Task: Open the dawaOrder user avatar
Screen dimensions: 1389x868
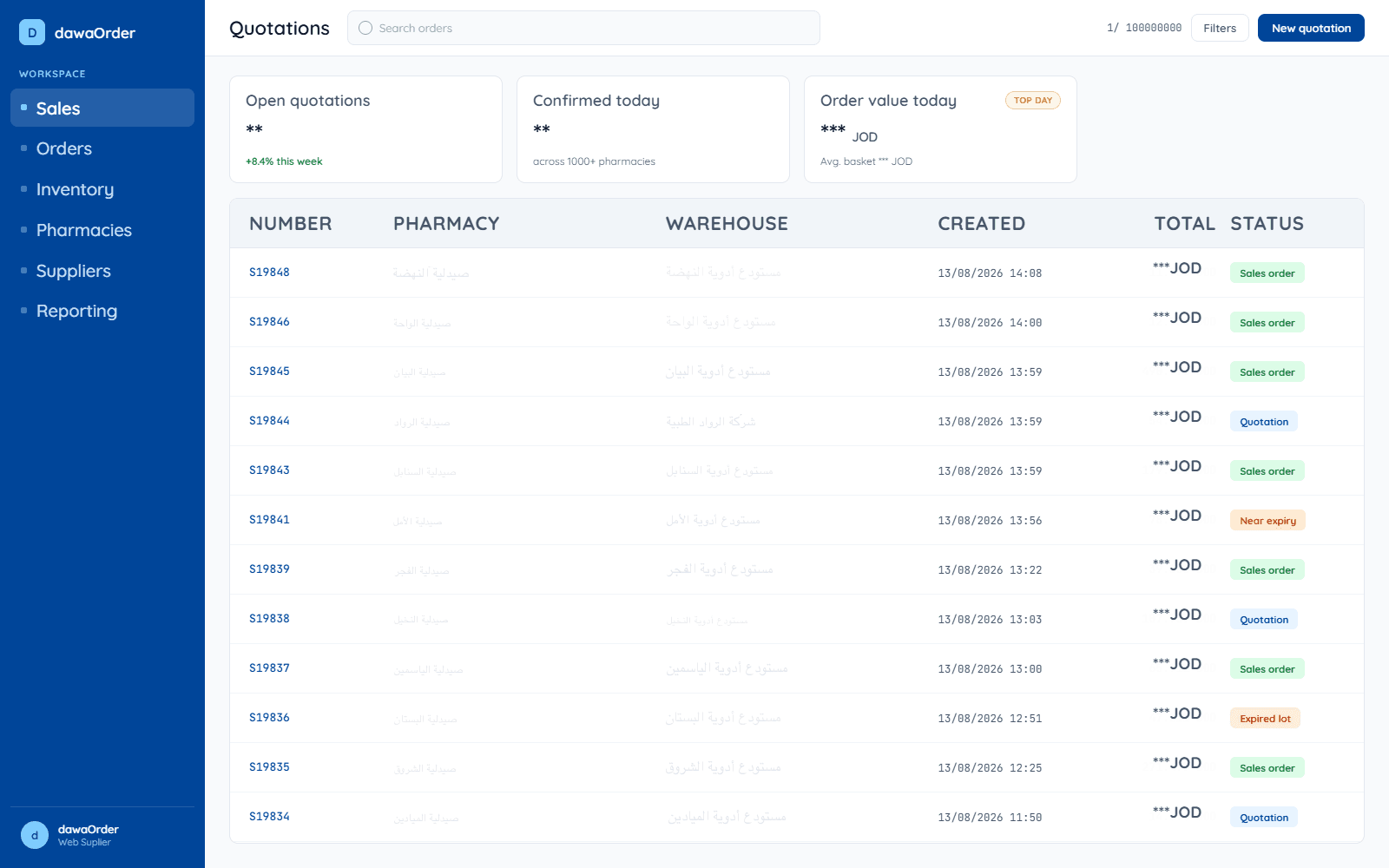Action: 35,835
